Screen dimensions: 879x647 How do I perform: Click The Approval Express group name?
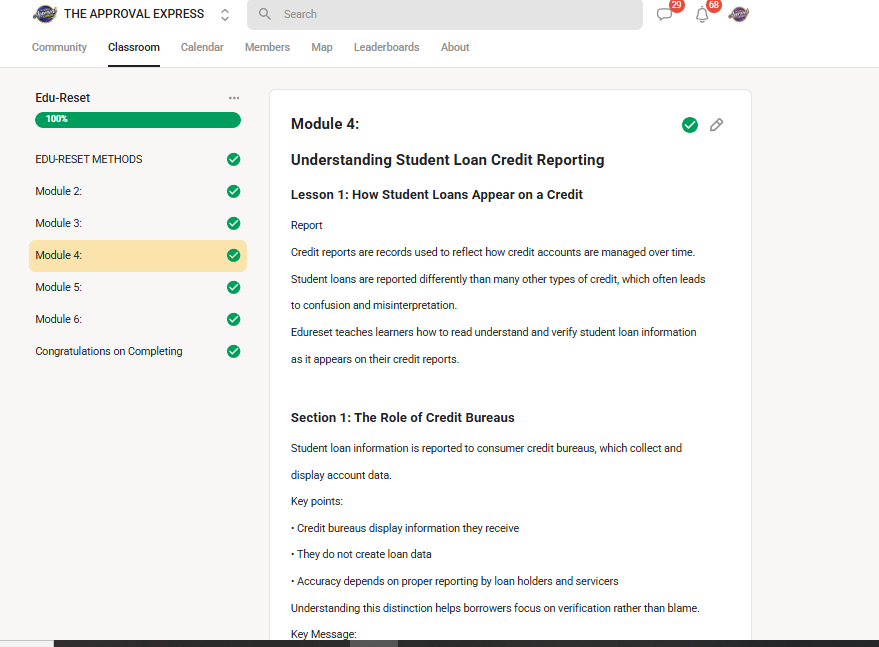[x=134, y=14]
